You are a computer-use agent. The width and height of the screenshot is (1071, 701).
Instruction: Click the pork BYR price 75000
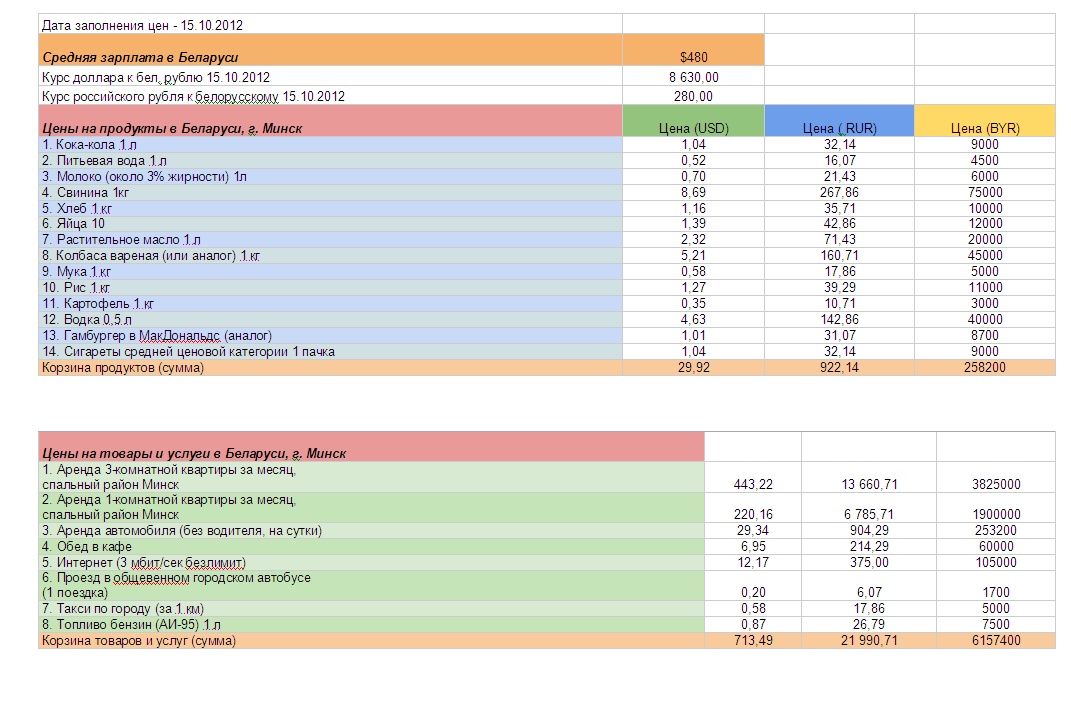984,192
